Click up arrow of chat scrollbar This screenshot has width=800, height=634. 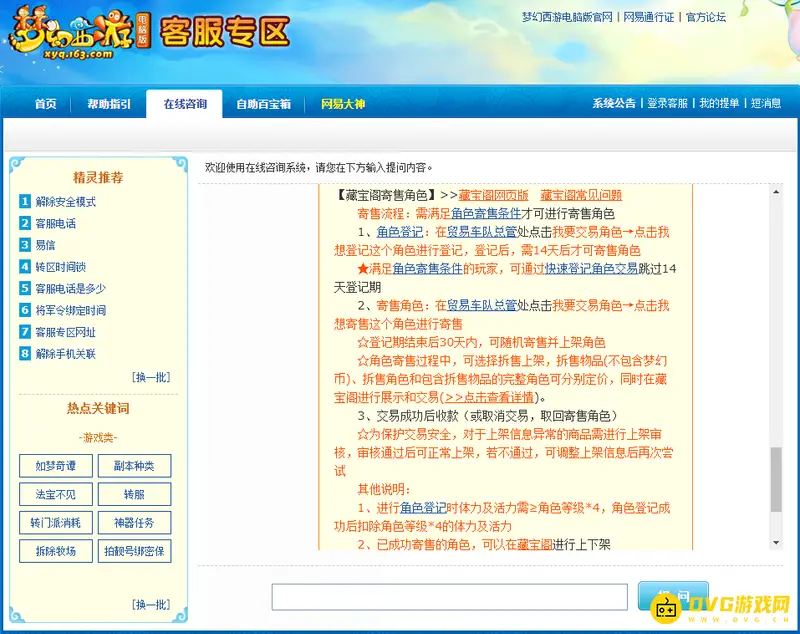[776, 192]
